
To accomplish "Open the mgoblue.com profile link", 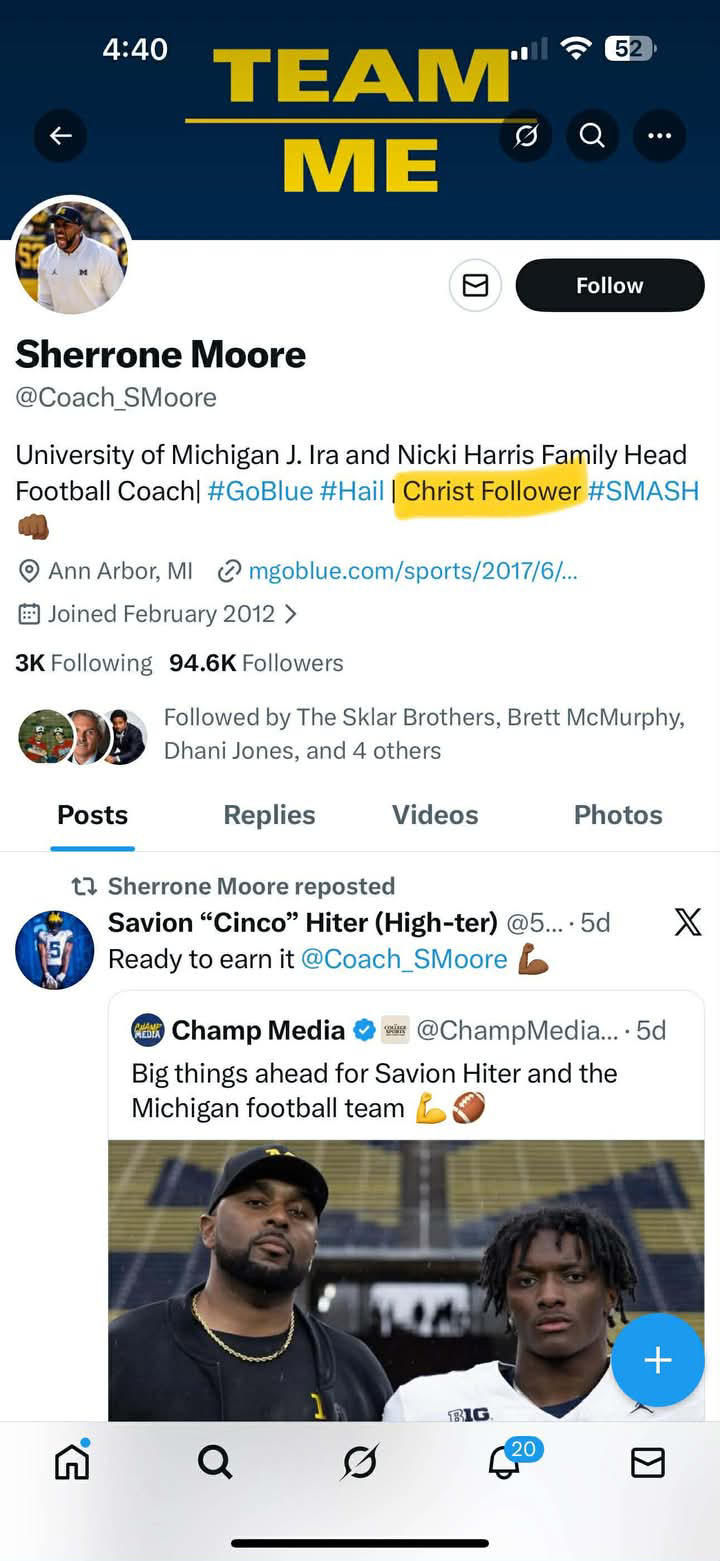I will tap(412, 571).
